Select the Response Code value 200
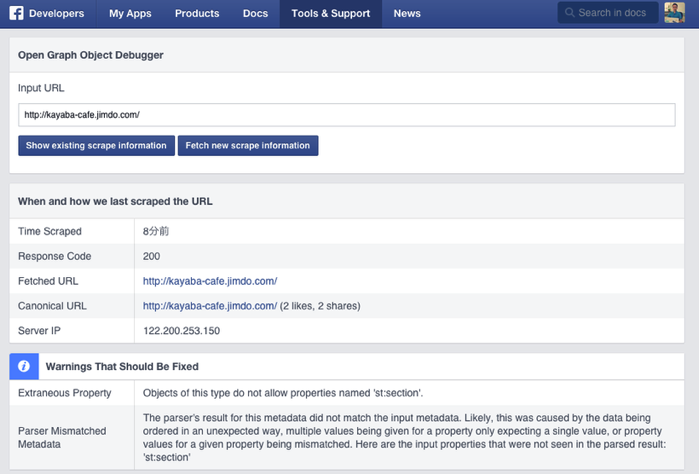 pos(152,256)
